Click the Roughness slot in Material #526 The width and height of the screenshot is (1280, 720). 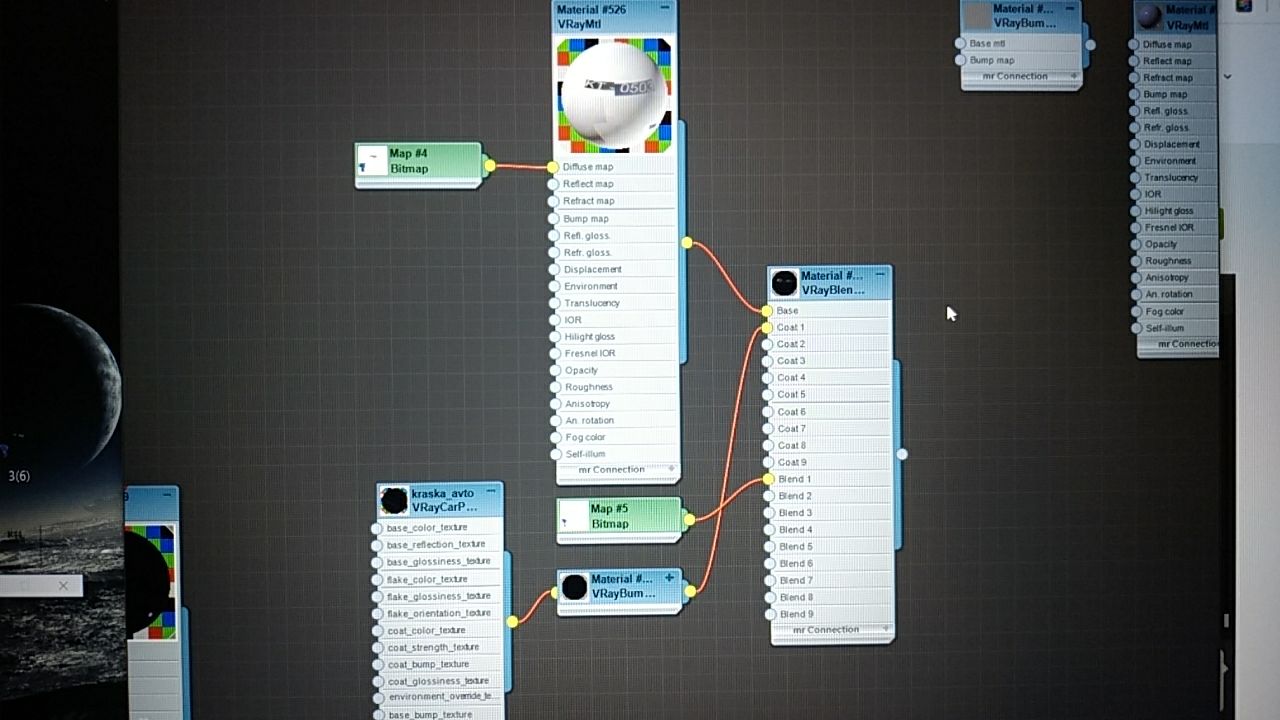[616, 387]
